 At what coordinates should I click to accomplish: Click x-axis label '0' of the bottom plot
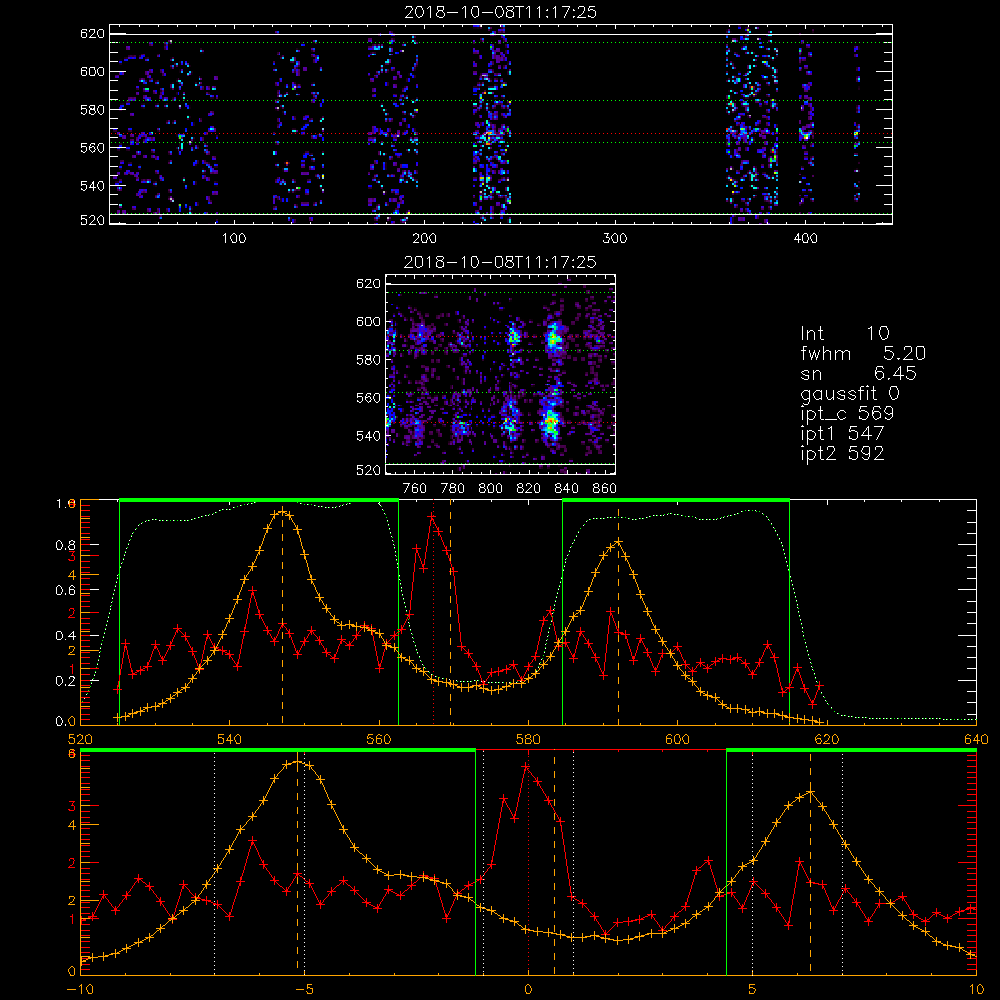point(528,990)
